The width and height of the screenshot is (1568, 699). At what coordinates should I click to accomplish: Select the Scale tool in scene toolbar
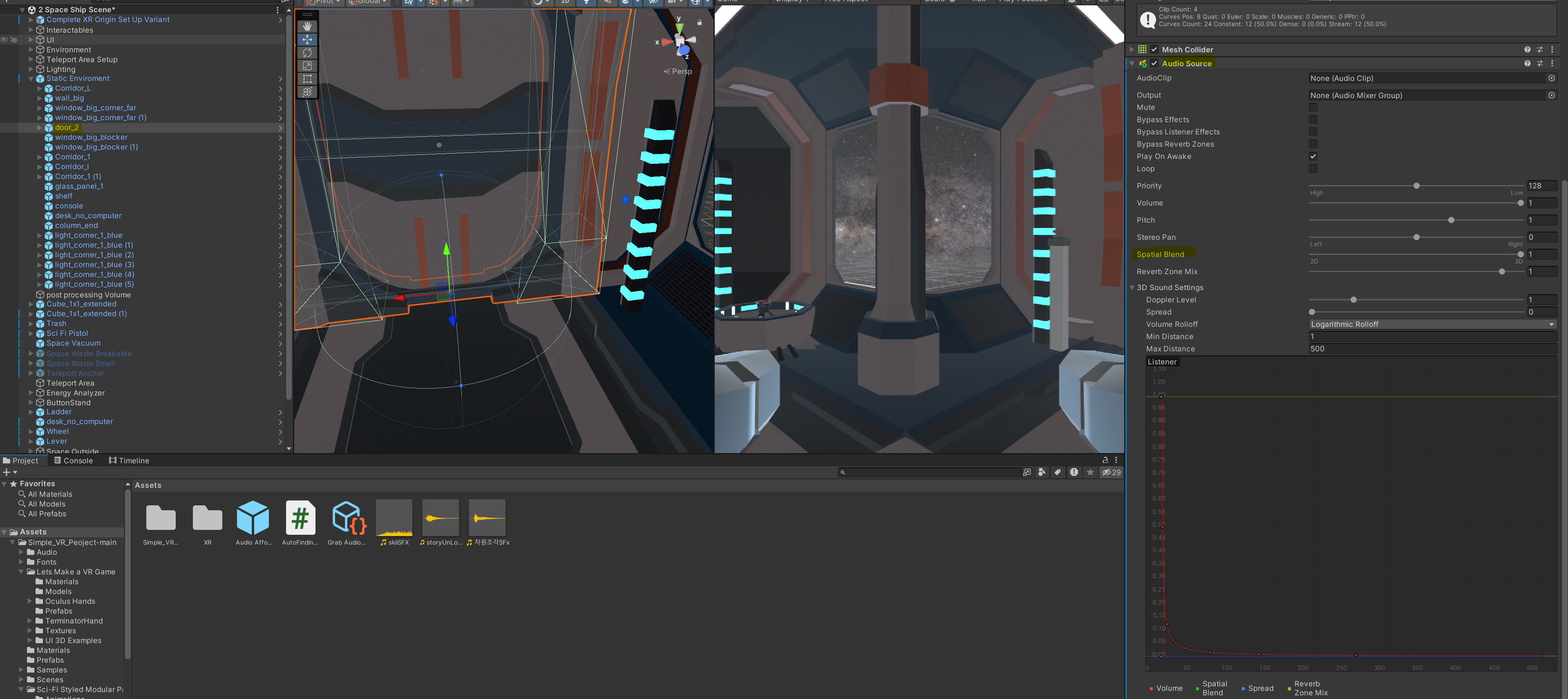click(307, 66)
